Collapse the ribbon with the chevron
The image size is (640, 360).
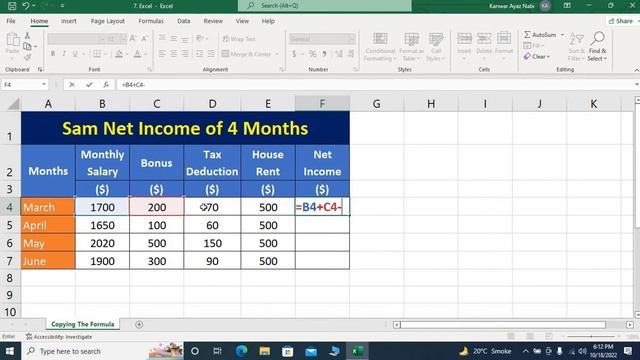pyautogui.click(x=636, y=70)
